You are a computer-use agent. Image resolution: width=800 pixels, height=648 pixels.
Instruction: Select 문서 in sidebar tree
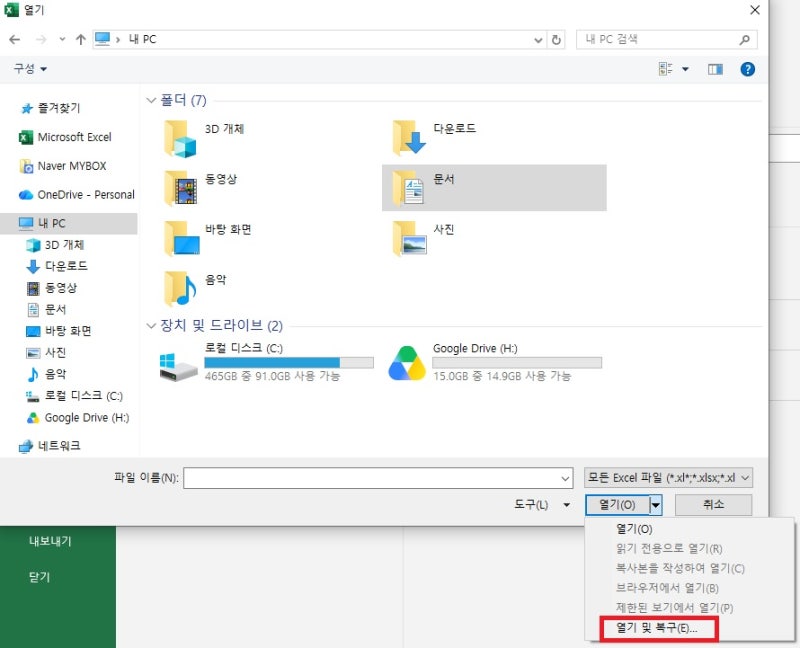[x=46, y=309]
